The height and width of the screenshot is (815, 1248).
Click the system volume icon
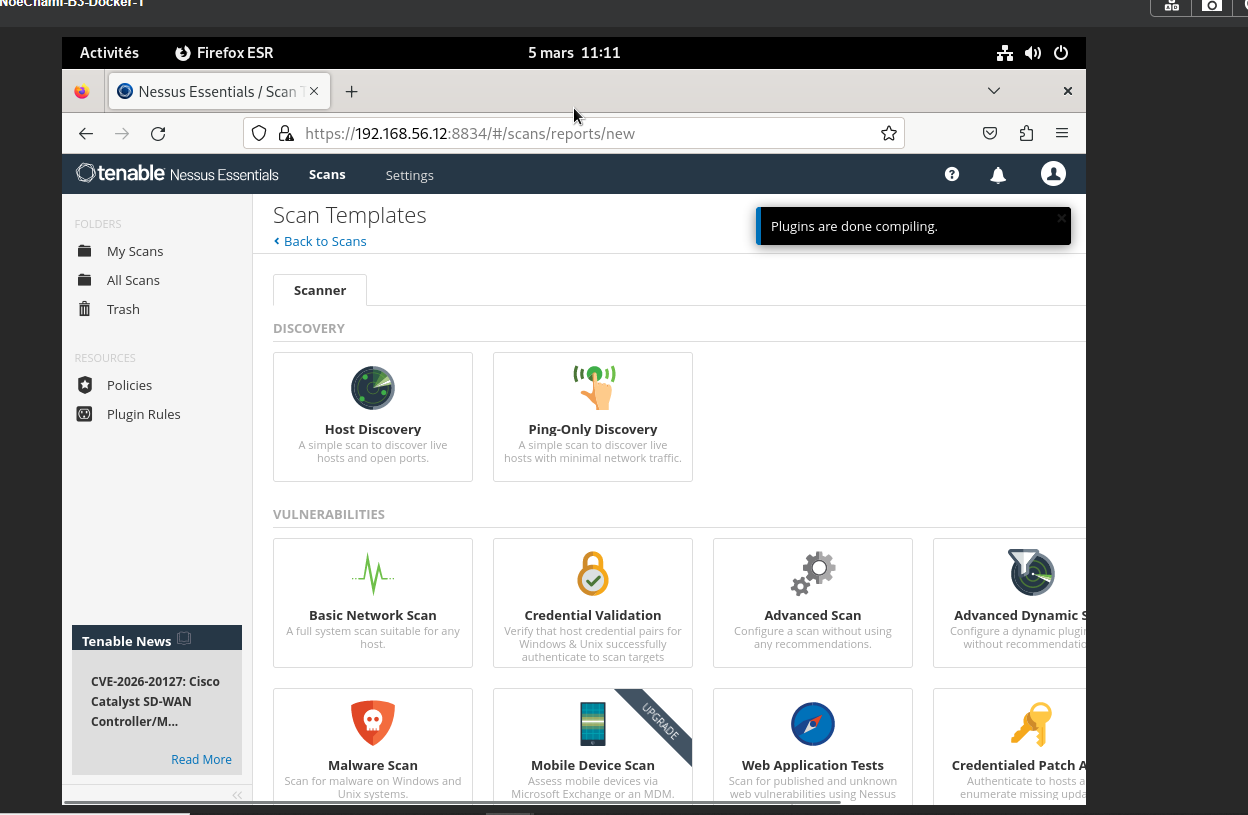1033,53
